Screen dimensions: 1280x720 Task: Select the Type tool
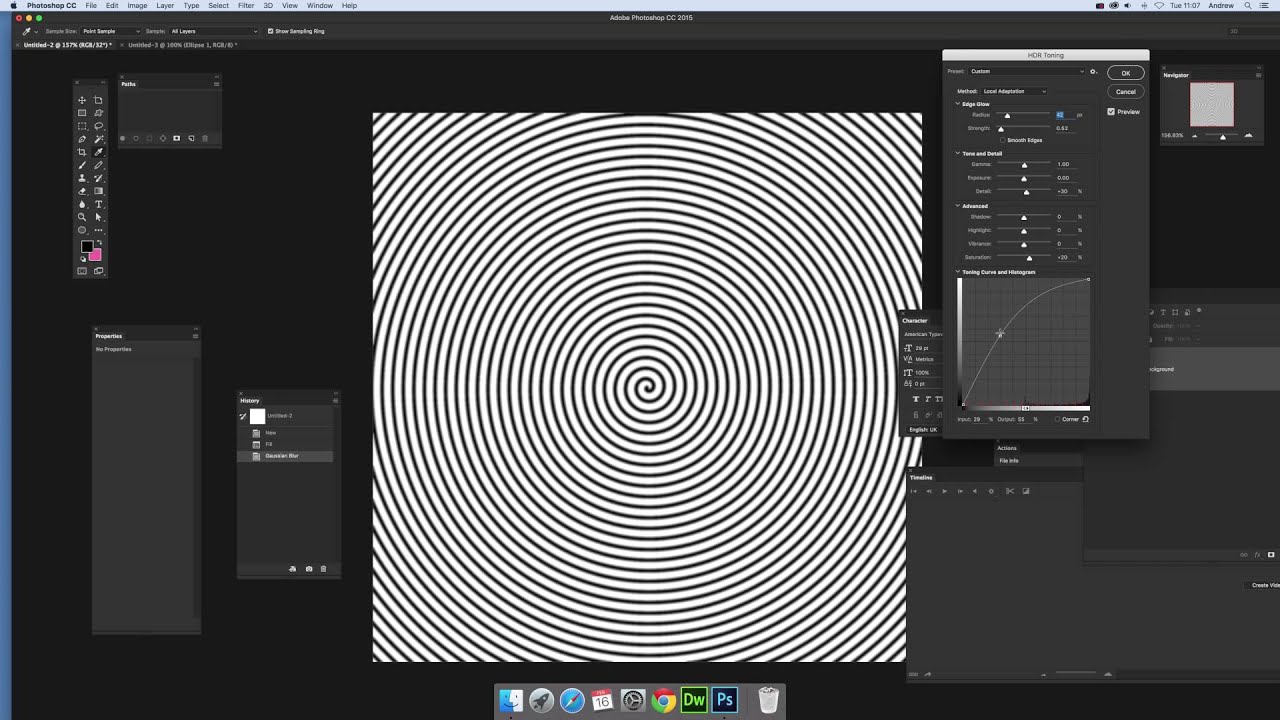(x=98, y=204)
